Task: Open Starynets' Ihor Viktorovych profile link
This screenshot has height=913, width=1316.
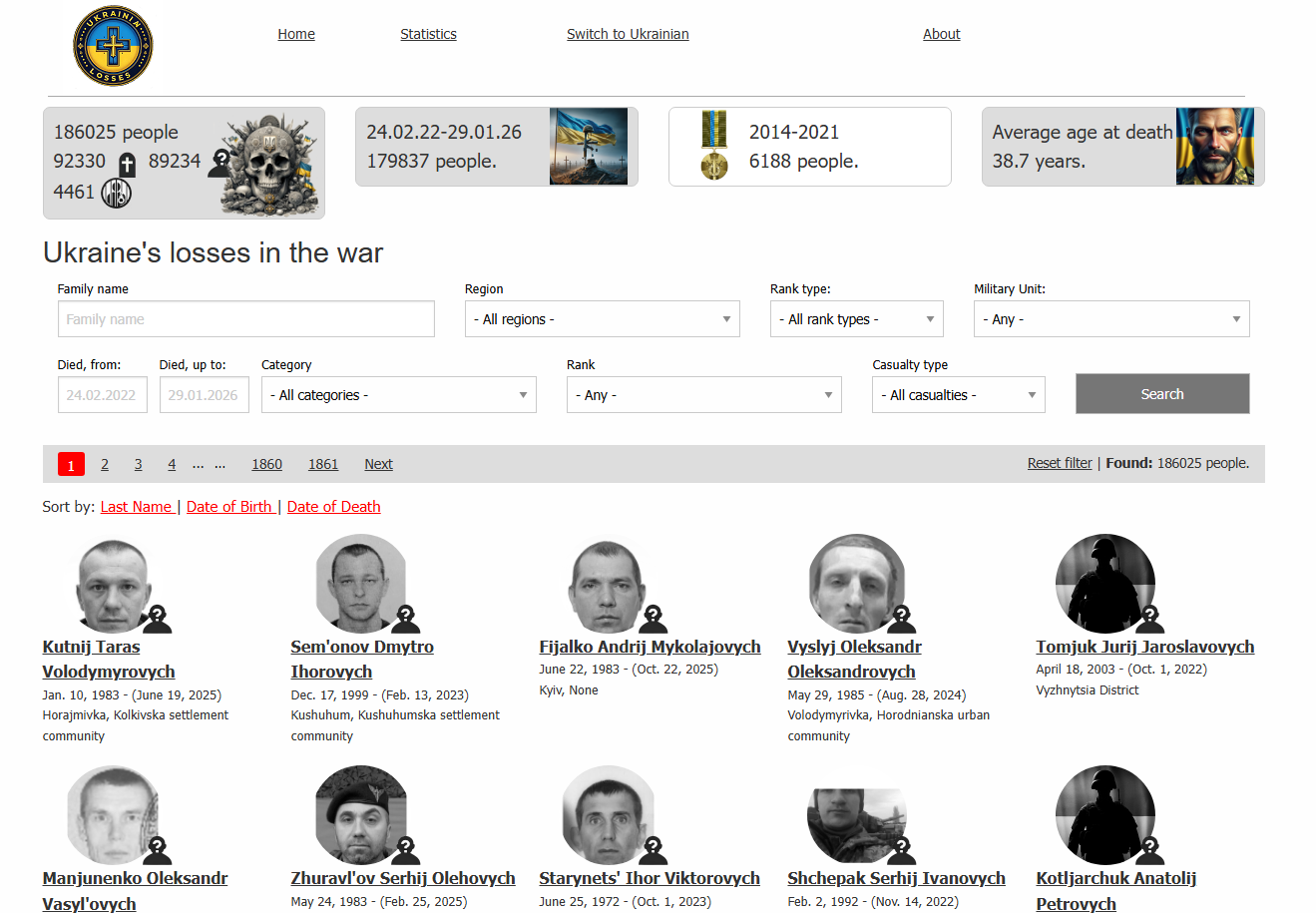Action: click(650, 878)
